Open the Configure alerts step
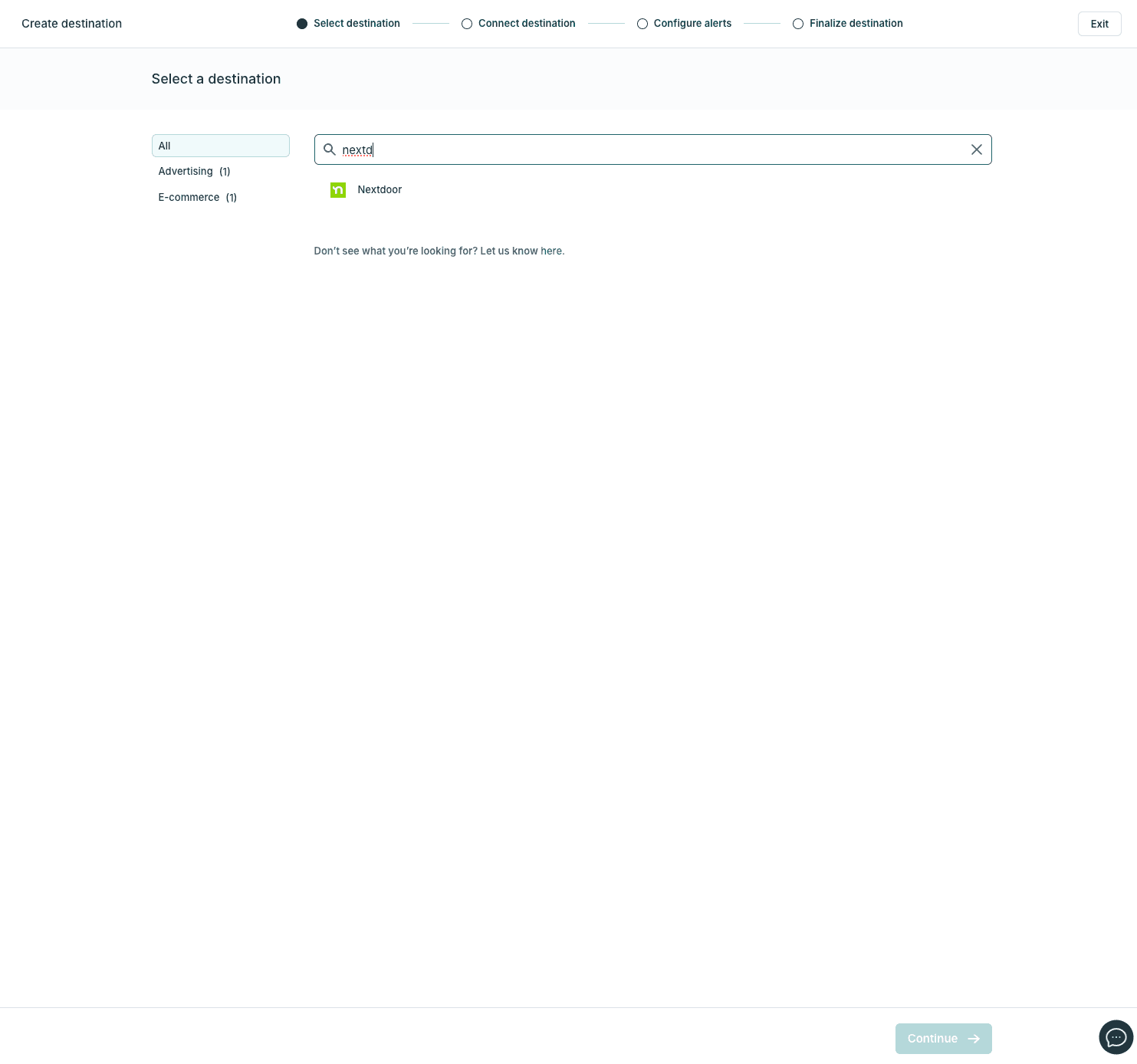The width and height of the screenshot is (1137, 1064). click(692, 23)
